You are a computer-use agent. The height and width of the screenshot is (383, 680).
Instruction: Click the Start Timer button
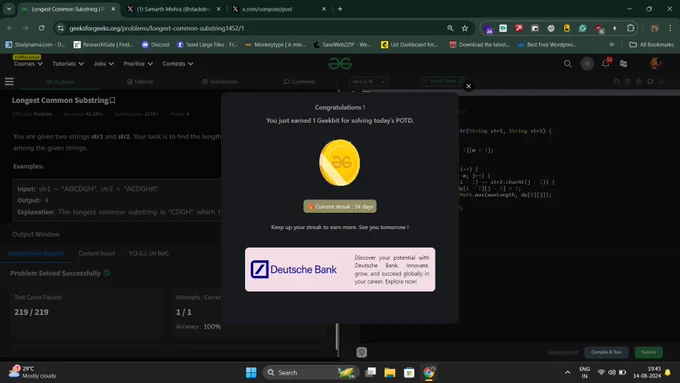(443, 81)
